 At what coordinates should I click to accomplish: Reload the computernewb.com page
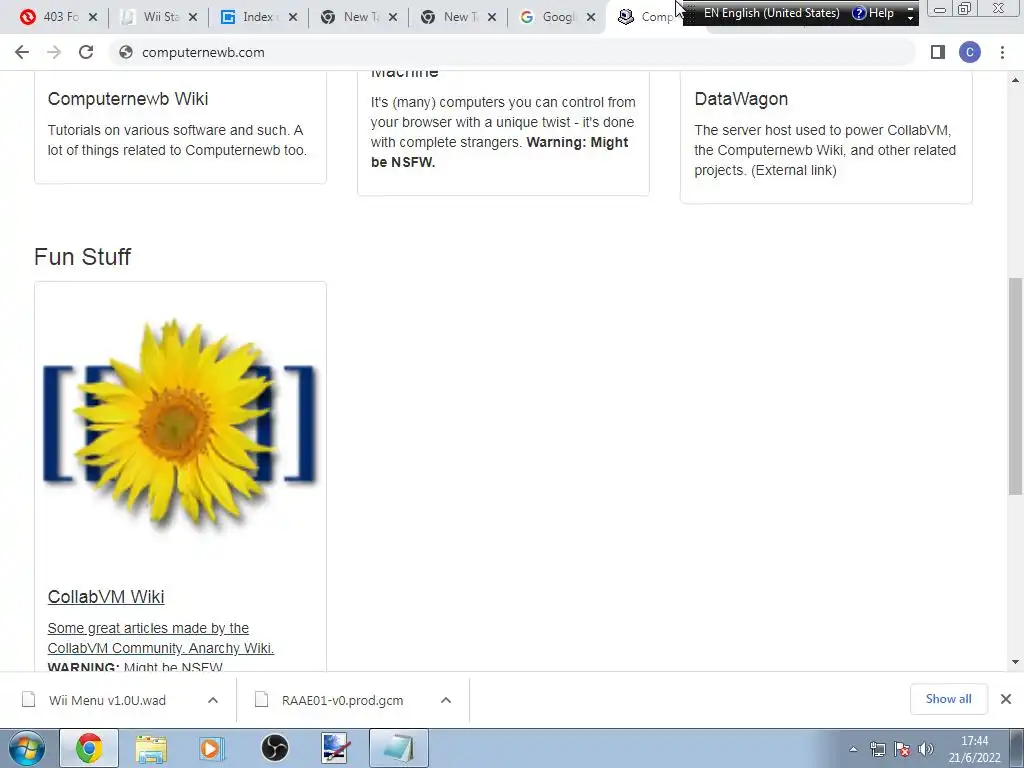pyautogui.click(x=86, y=52)
